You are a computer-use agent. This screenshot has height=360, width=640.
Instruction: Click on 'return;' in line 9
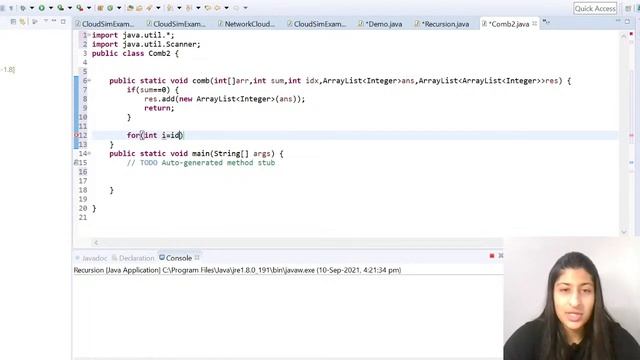[159, 108]
